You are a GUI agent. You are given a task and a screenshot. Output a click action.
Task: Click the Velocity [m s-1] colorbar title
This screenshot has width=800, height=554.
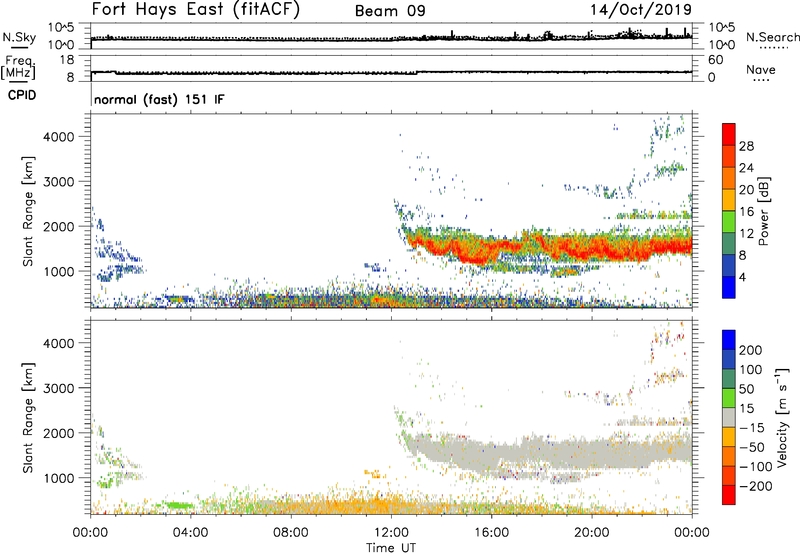pyautogui.click(x=781, y=417)
